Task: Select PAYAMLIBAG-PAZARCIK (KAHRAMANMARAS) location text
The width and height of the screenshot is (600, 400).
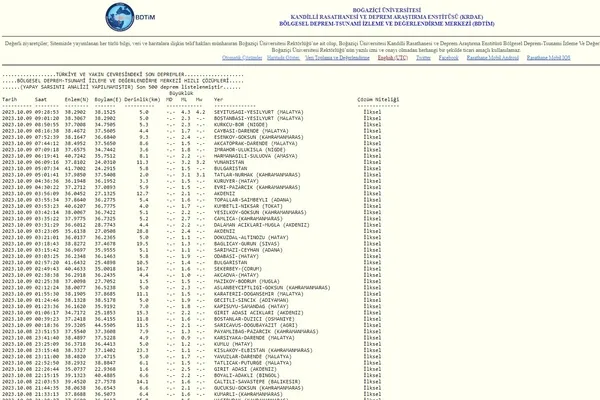Action: [266, 332]
